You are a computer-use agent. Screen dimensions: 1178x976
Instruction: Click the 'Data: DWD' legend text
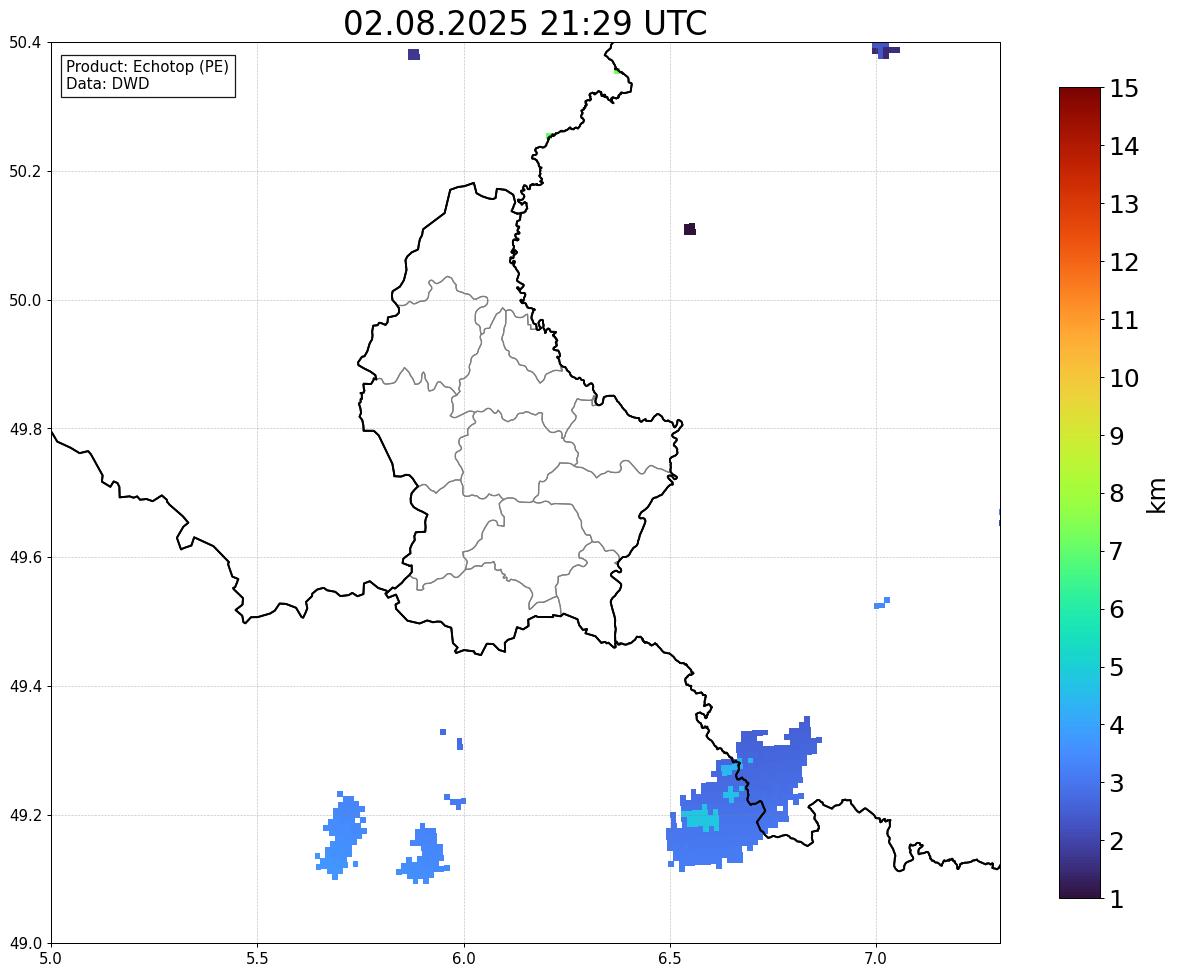coord(107,83)
